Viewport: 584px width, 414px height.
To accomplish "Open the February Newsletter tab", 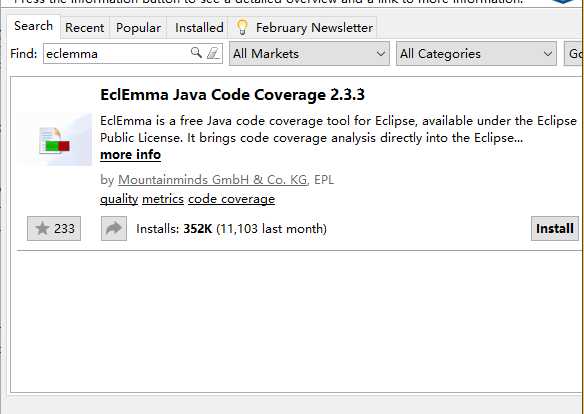I will pos(303,28).
